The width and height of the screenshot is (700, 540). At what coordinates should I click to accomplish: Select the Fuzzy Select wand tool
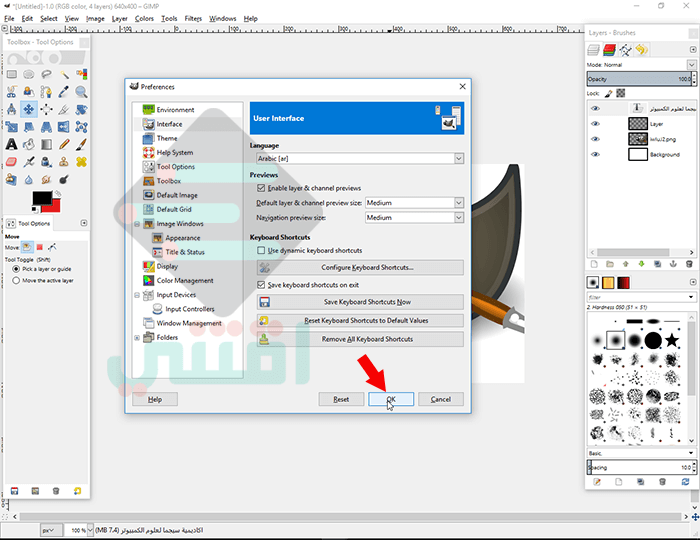(64, 74)
